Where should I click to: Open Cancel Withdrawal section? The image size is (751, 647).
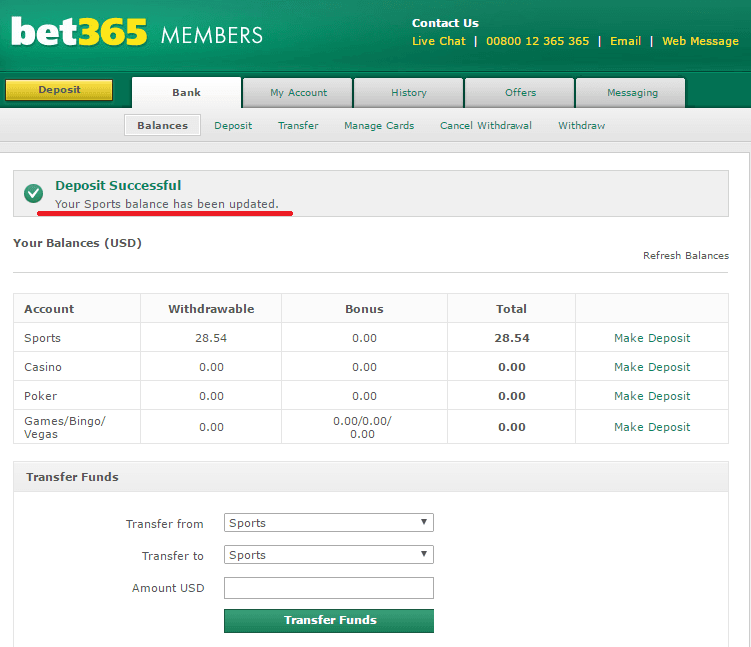pos(486,125)
